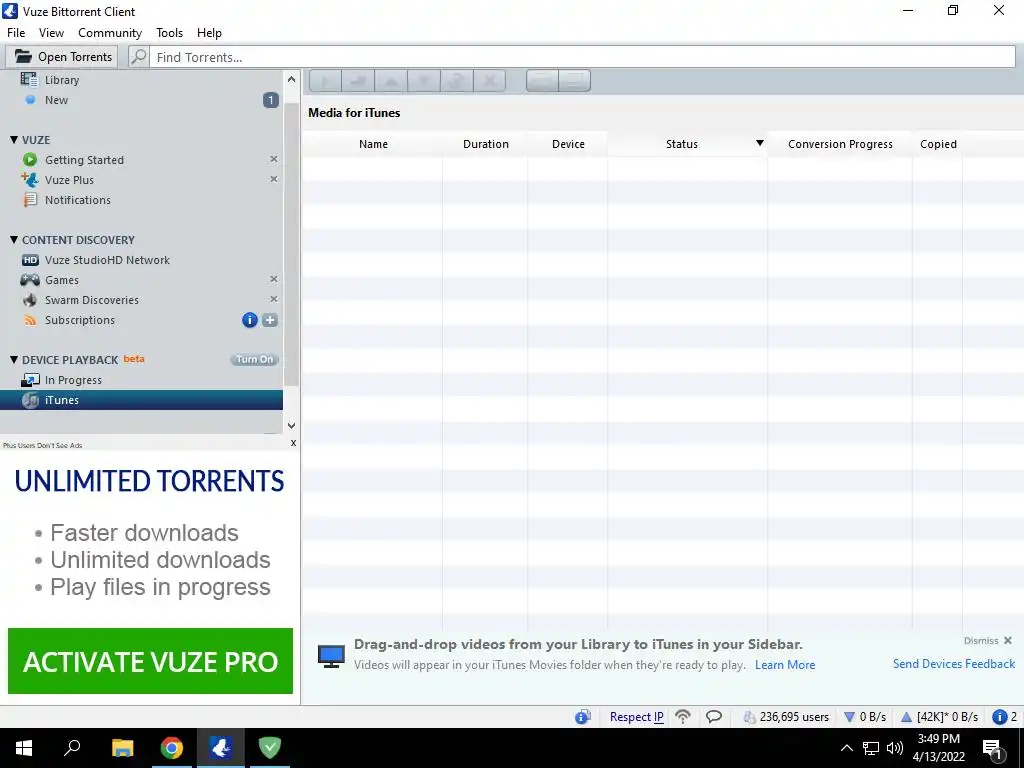The height and width of the screenshot is (768, 1024).
Task: Open chat speech bubble status icon
Action: [714, 717]
